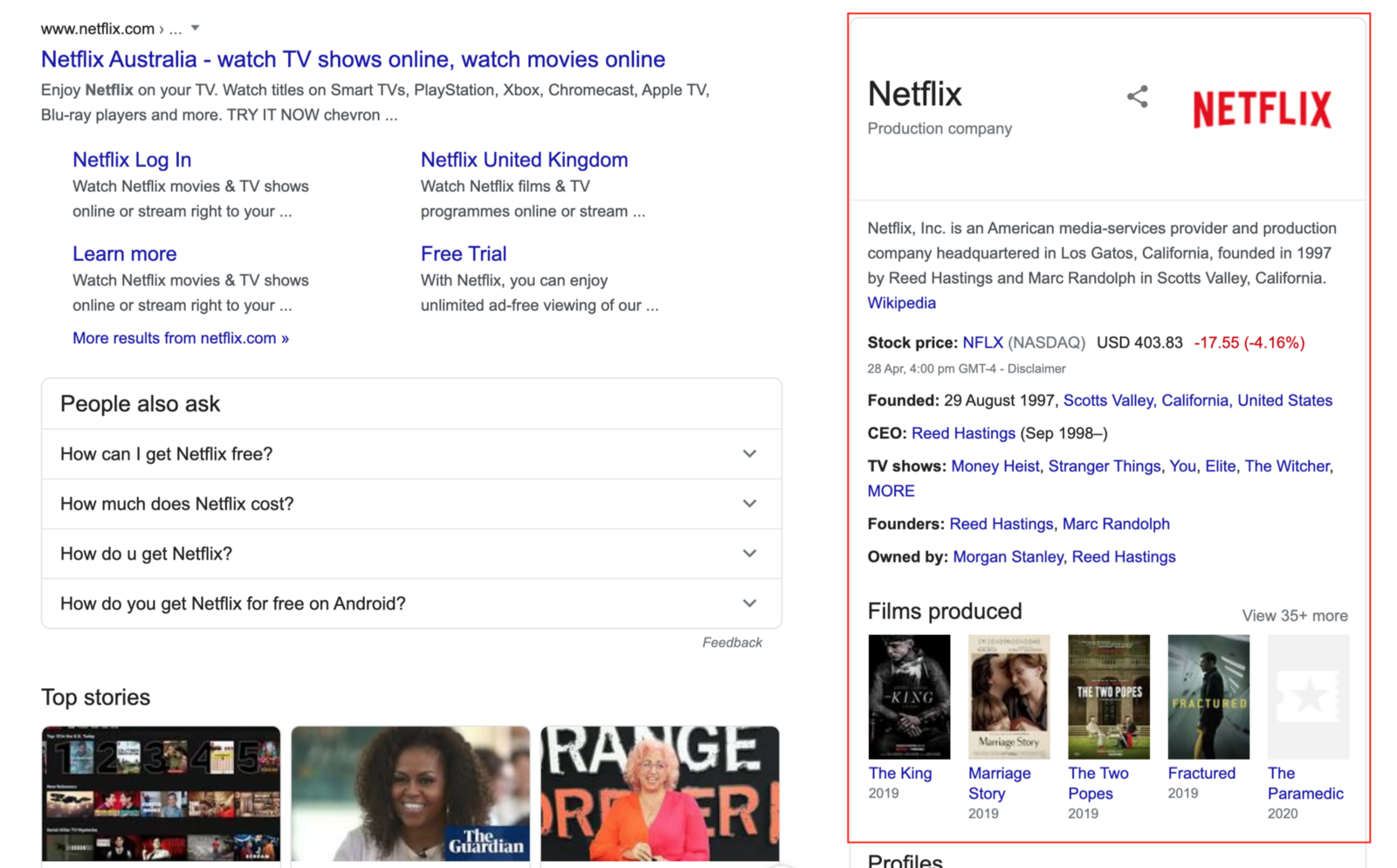1397x868 pixels.
Task: Click The Two Popes title link
Action: 1098,783
